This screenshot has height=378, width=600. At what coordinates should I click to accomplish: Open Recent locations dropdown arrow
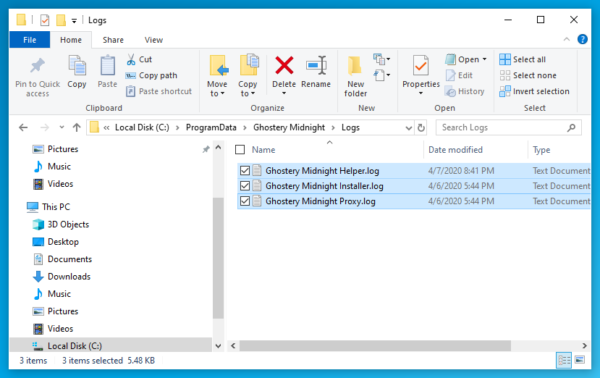pyautogui.click(x=62, y=127)
